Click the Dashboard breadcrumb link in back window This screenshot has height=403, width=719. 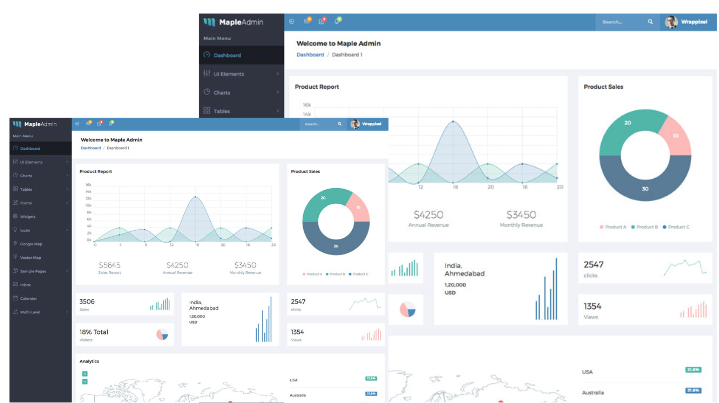pos(309,55)
